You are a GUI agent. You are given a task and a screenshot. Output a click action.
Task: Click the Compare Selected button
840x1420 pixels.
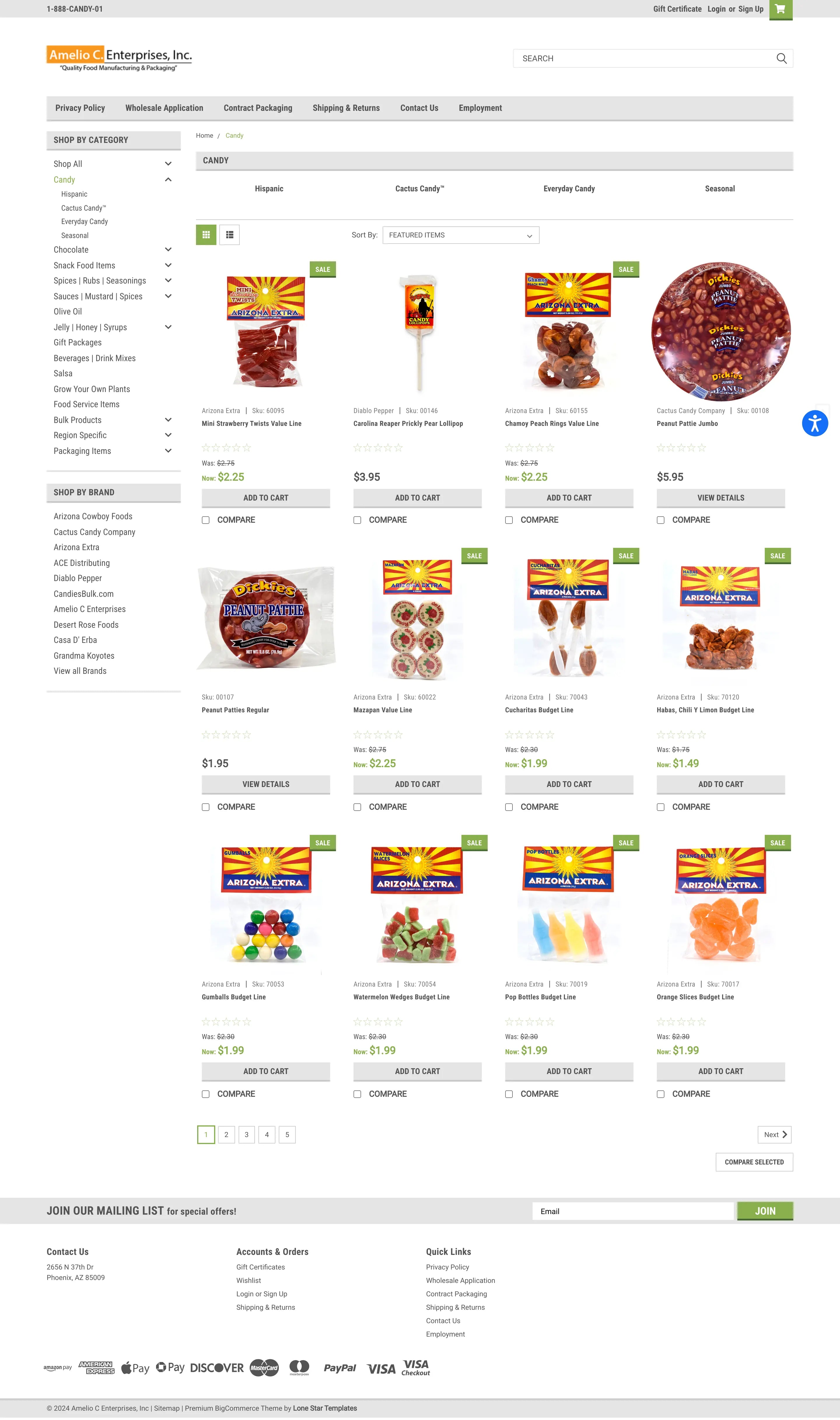click(x=754, y=1162)
